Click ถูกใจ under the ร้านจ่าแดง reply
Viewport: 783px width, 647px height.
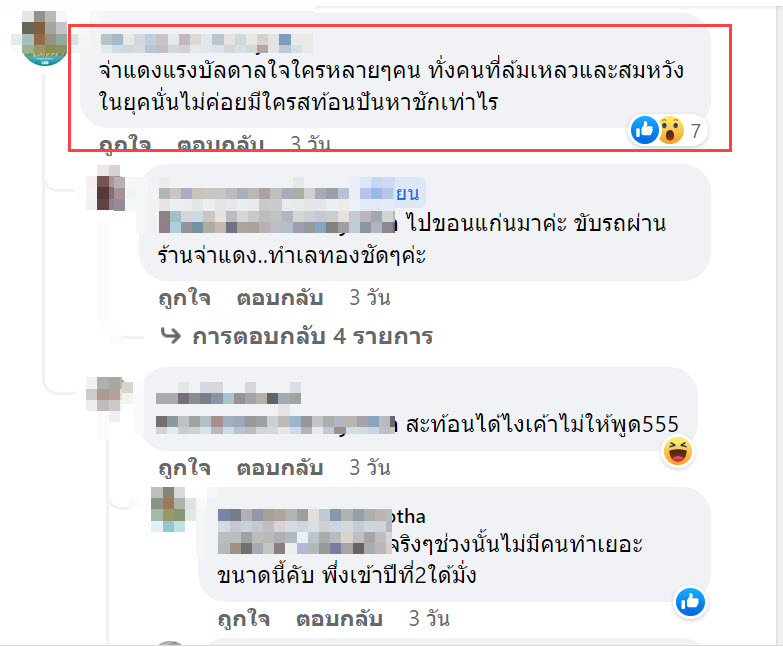coord(184,298)
